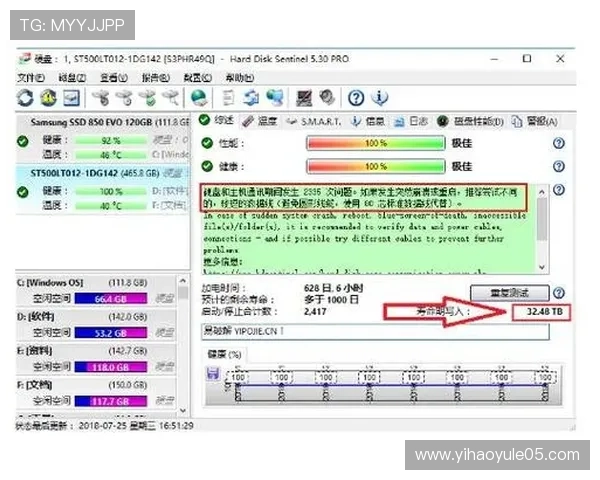Click the blue send-report arrows toolbar icon
600x480 pixels.
pos(251,98)
